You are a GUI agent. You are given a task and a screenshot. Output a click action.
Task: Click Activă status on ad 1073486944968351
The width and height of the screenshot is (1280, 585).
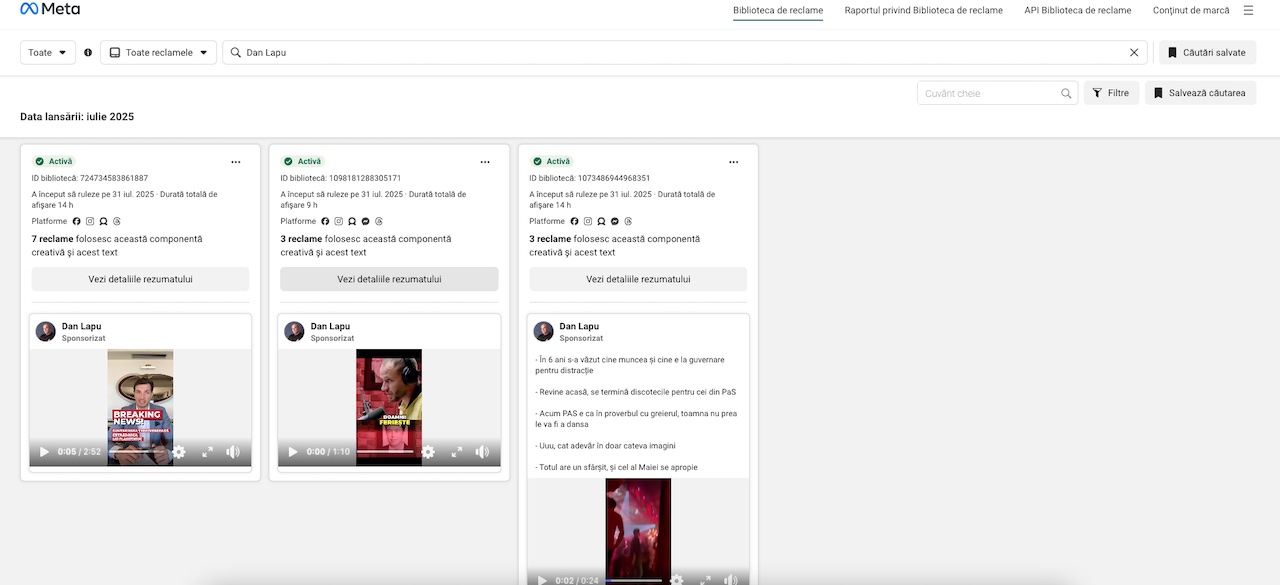click(553, 161)
